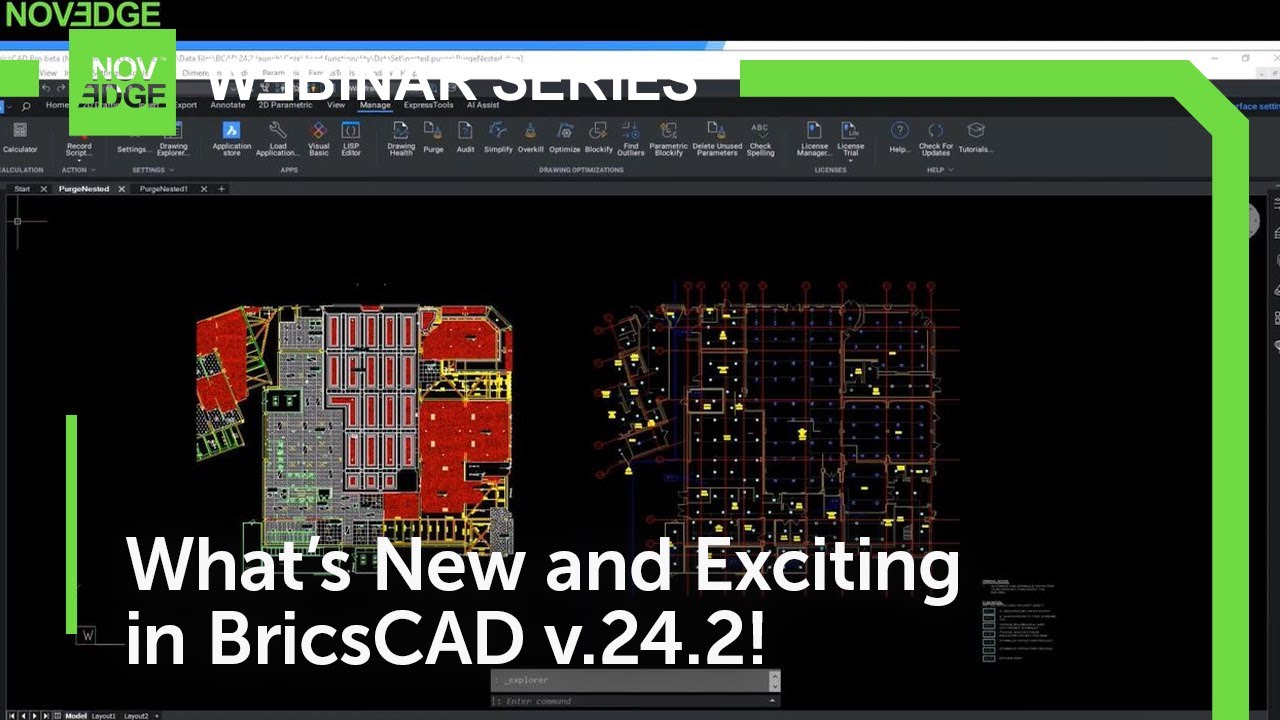Click Load Application wrench icon
Viewport: 1280px width, 720px height.
point(278,131)
